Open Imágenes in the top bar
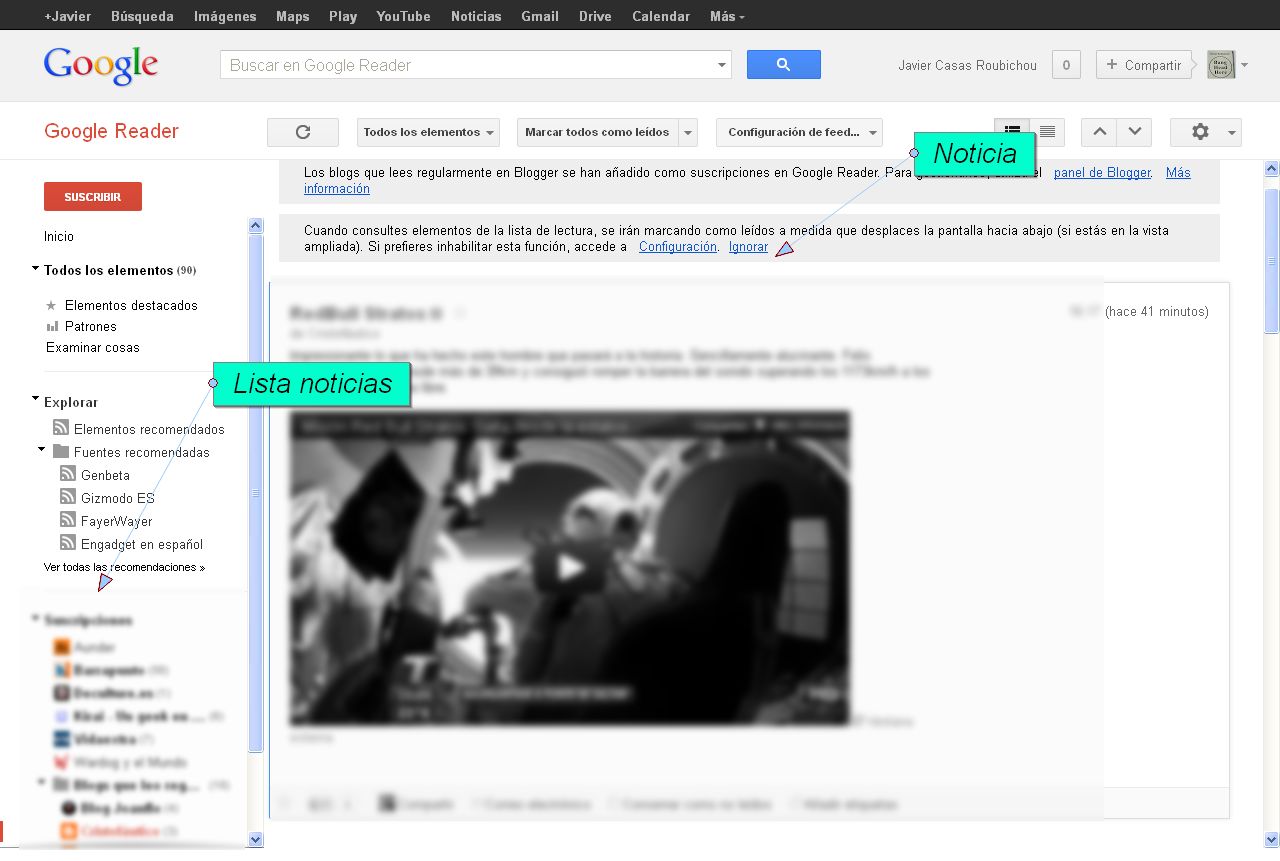1280x861 pixels. 225,16
